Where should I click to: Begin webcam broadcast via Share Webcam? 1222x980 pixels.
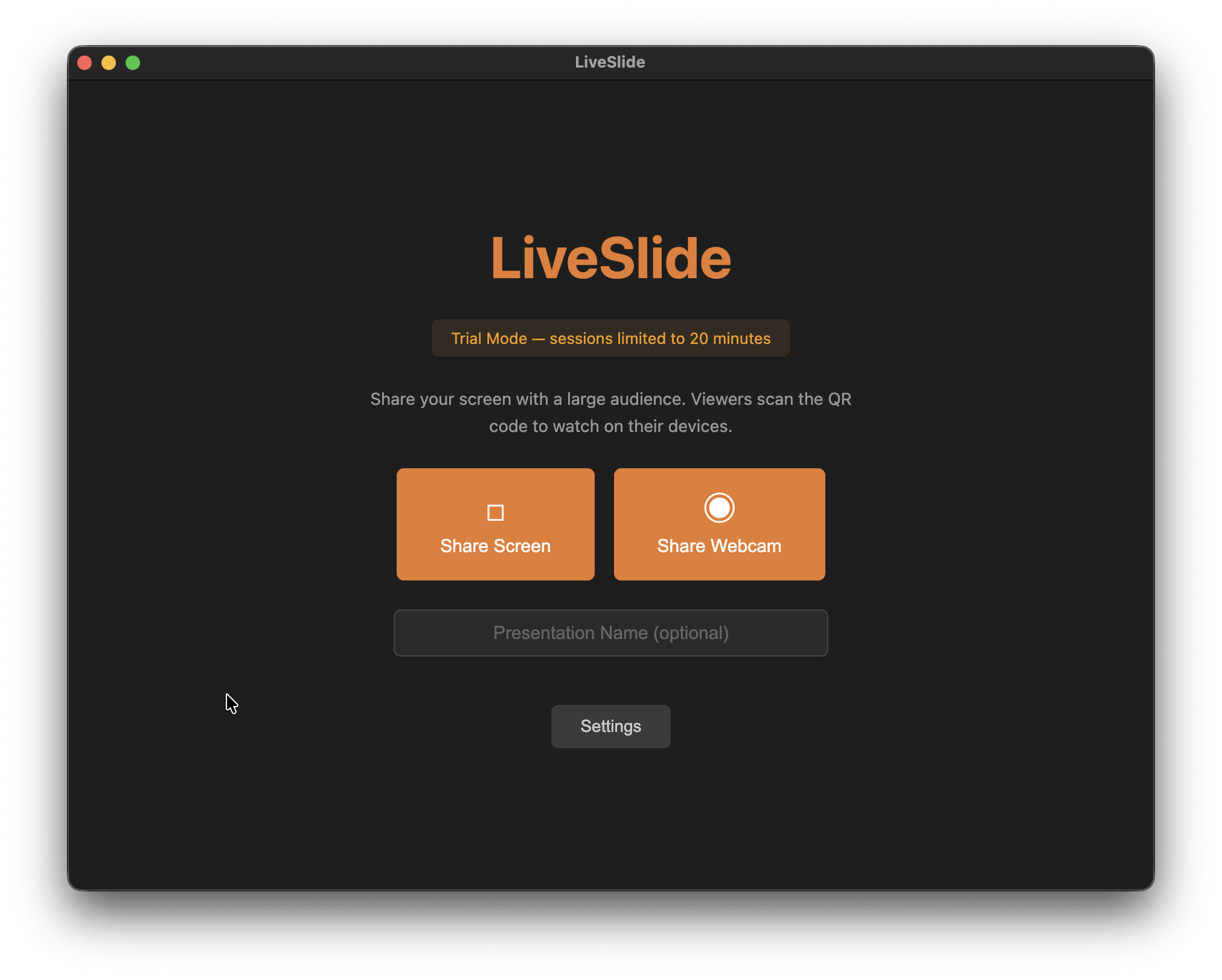pyautogui.click(x=719, y=524)
